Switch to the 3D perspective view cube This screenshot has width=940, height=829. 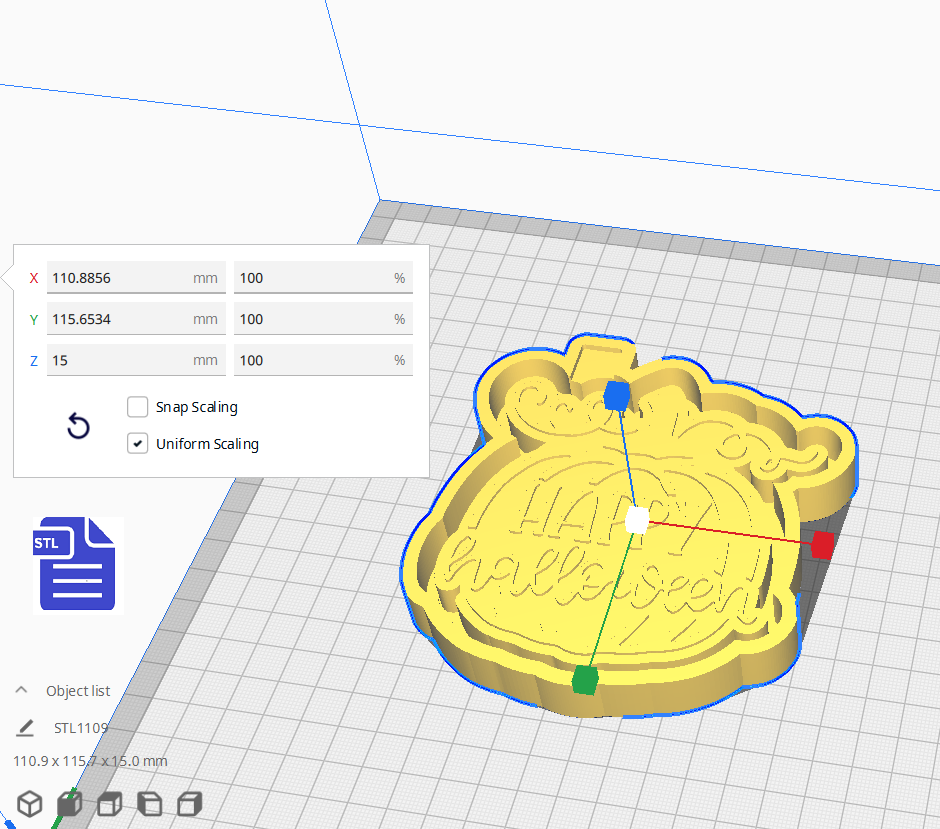[x=30, y=803]
